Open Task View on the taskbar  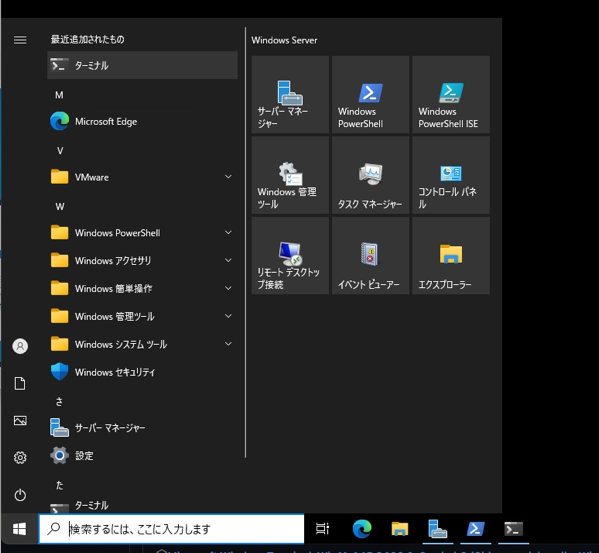click(322, 529)
